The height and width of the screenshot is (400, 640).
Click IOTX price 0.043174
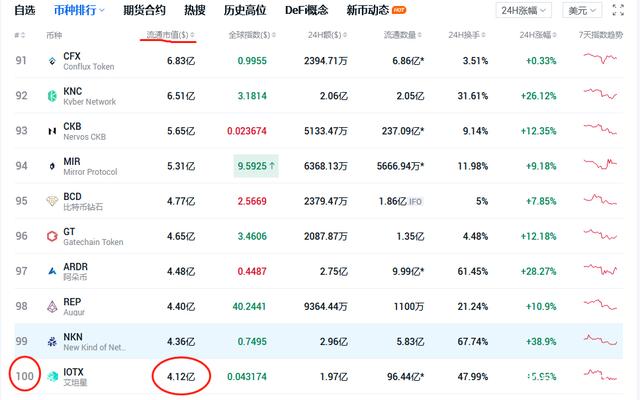(247, 377)
